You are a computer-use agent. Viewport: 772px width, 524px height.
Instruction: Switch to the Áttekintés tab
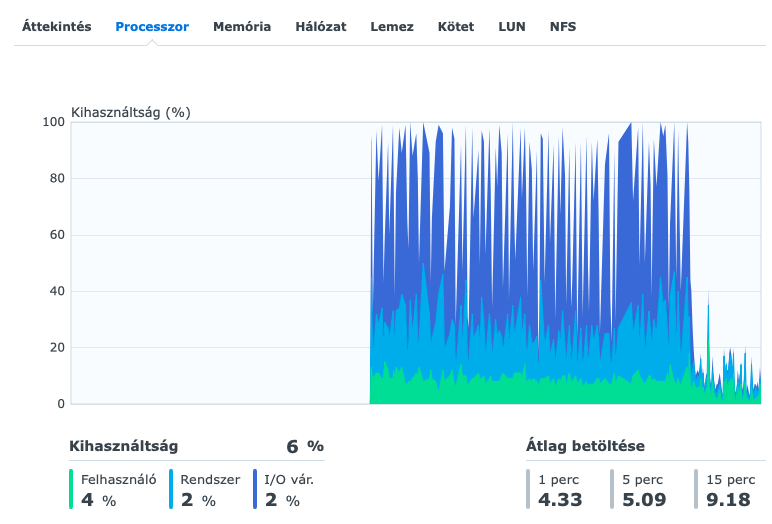(57, 27)
